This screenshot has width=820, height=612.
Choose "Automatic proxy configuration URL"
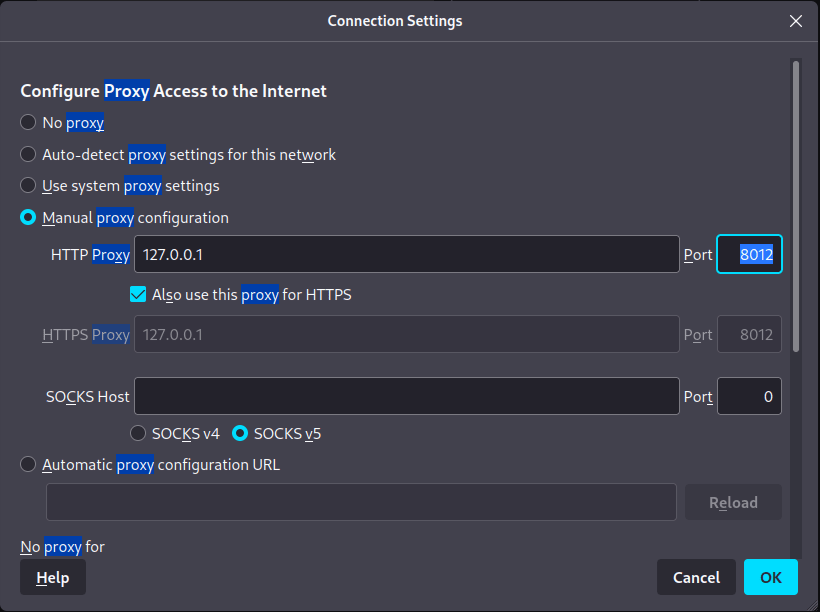point(28,464)
